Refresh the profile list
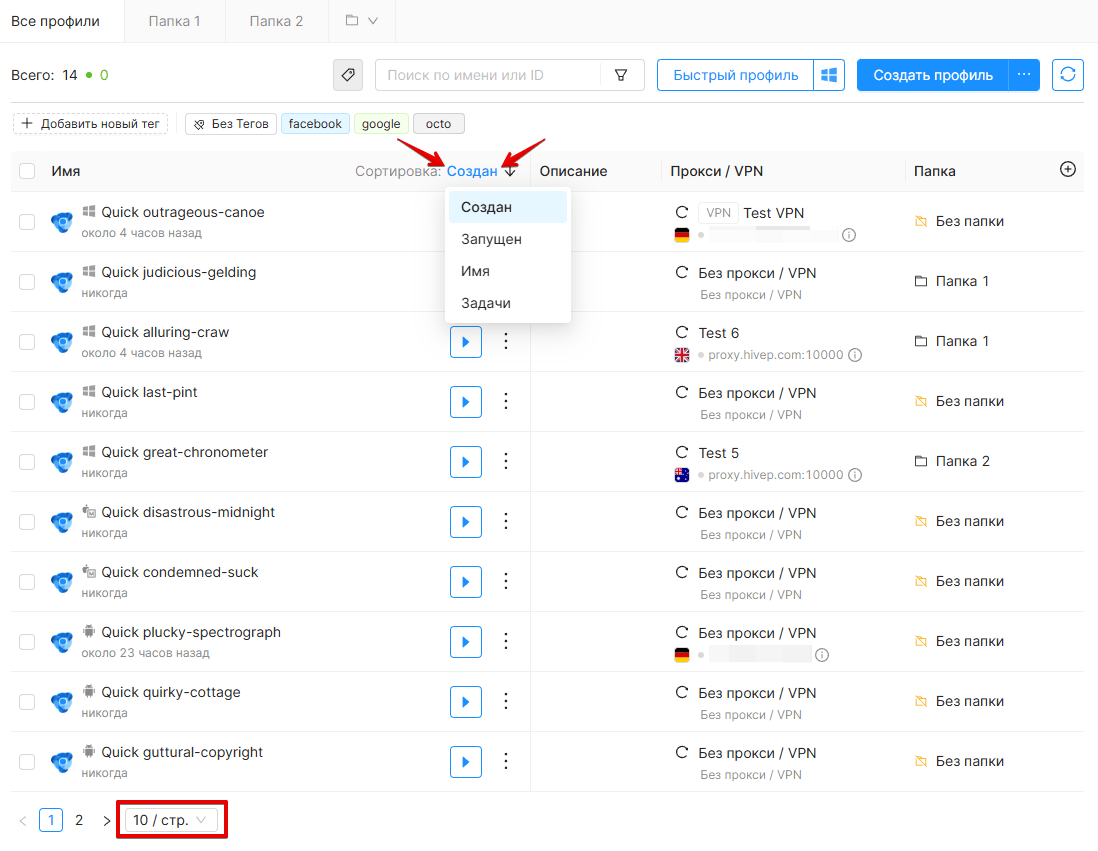1098x851 pixels. pyautogui.click(x=1068, y=75)
